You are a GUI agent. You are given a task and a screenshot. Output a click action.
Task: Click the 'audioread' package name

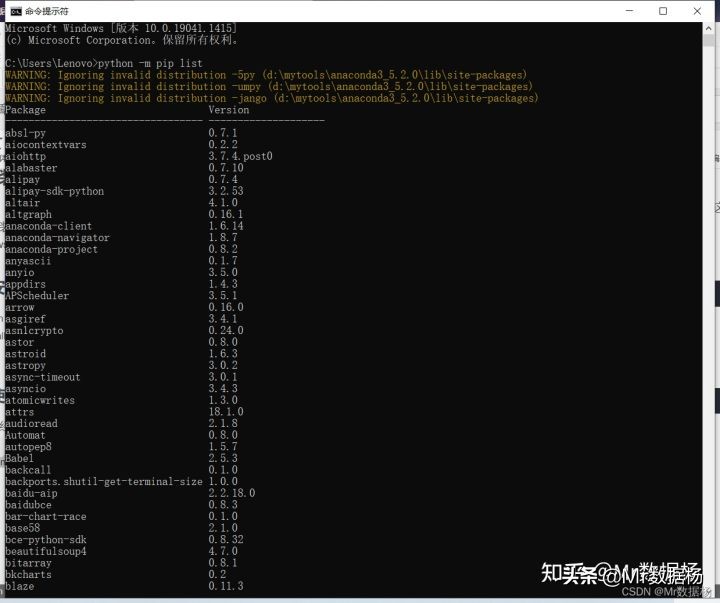pyautogui.click(x=31, y=423)
